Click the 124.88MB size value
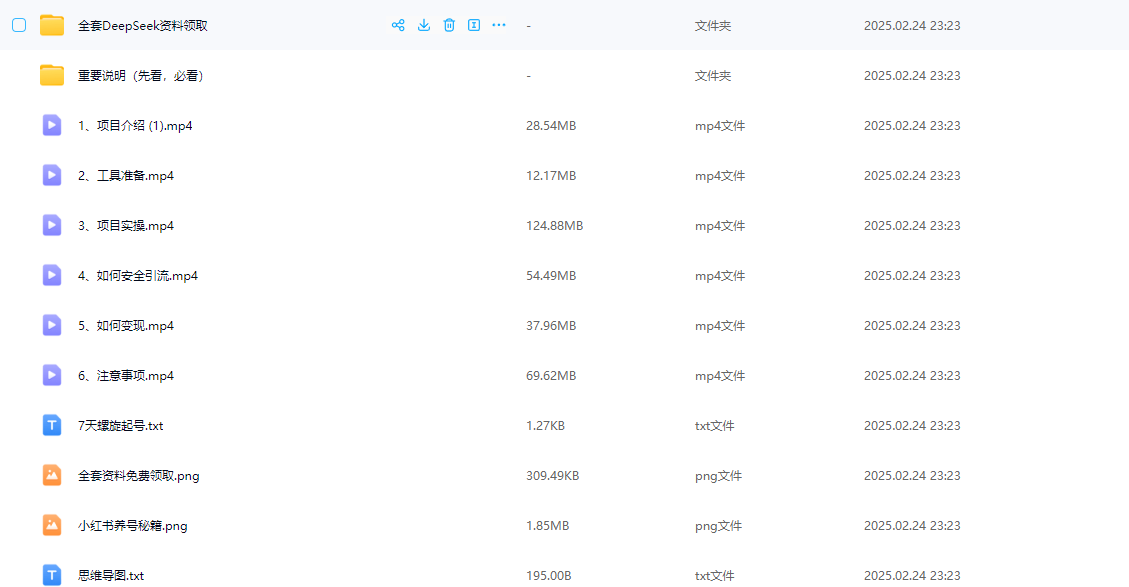Screen dimensions: 1129x587 pos(554,225)
